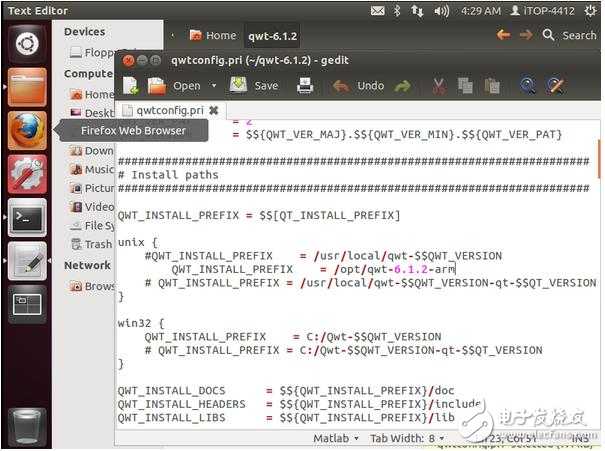This screenshot has width=605, height=451.
Task: Click the /opt/qwt-6.1.2-arm line
Action: tap(313, 269)
